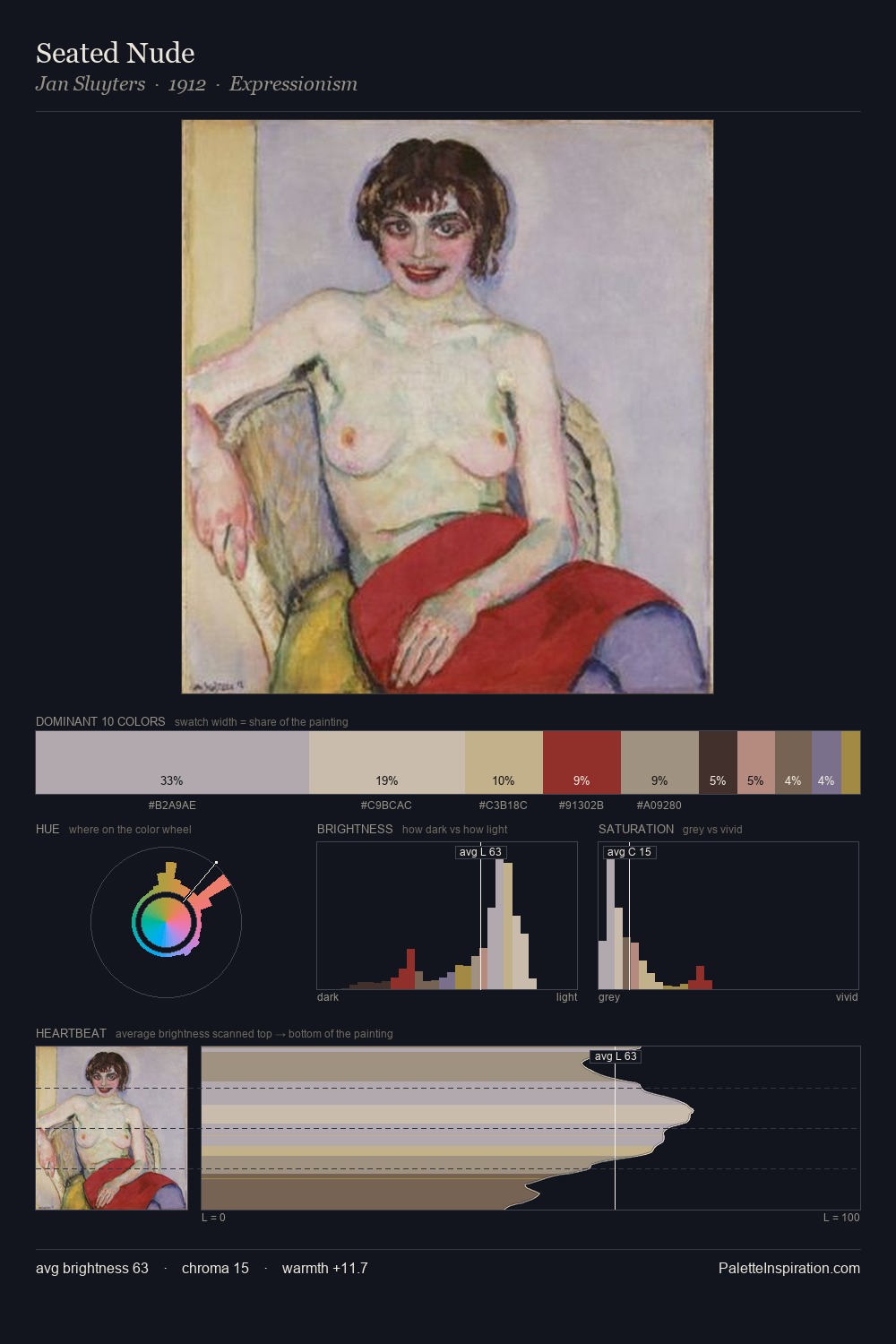This screenshot has height=1344, width=896.
Task: Click hex code #C3B18C
Action: (504, 806)
